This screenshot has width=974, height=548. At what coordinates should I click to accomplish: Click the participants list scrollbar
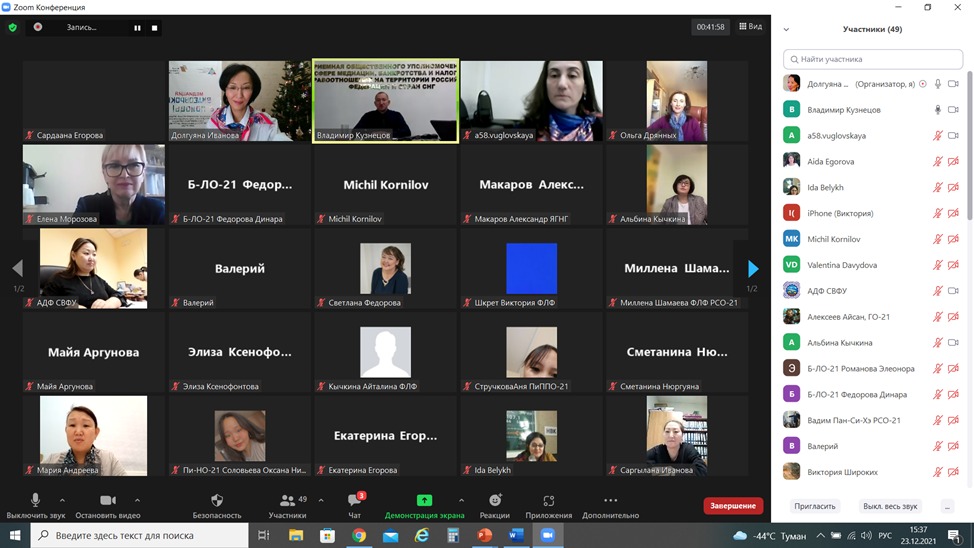click(970, 146)
